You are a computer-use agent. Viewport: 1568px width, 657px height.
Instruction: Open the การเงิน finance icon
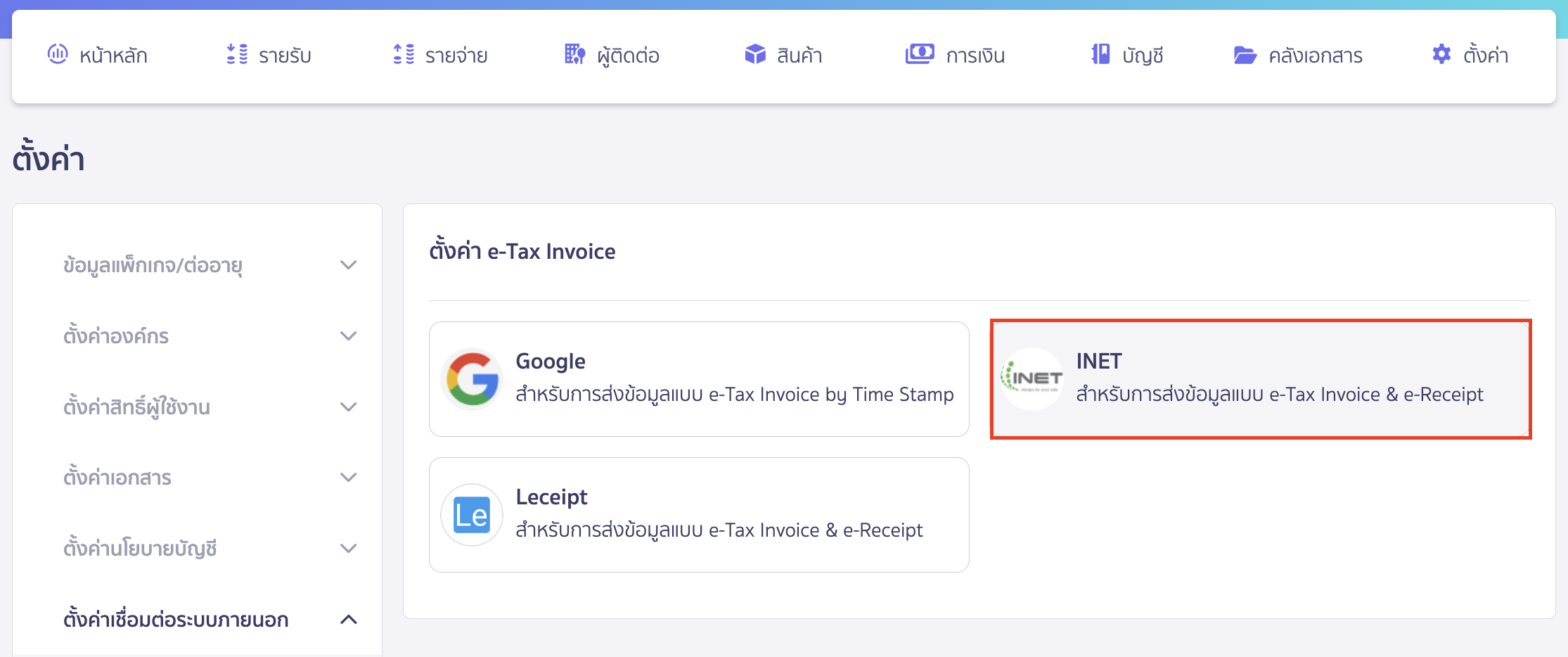919,53
